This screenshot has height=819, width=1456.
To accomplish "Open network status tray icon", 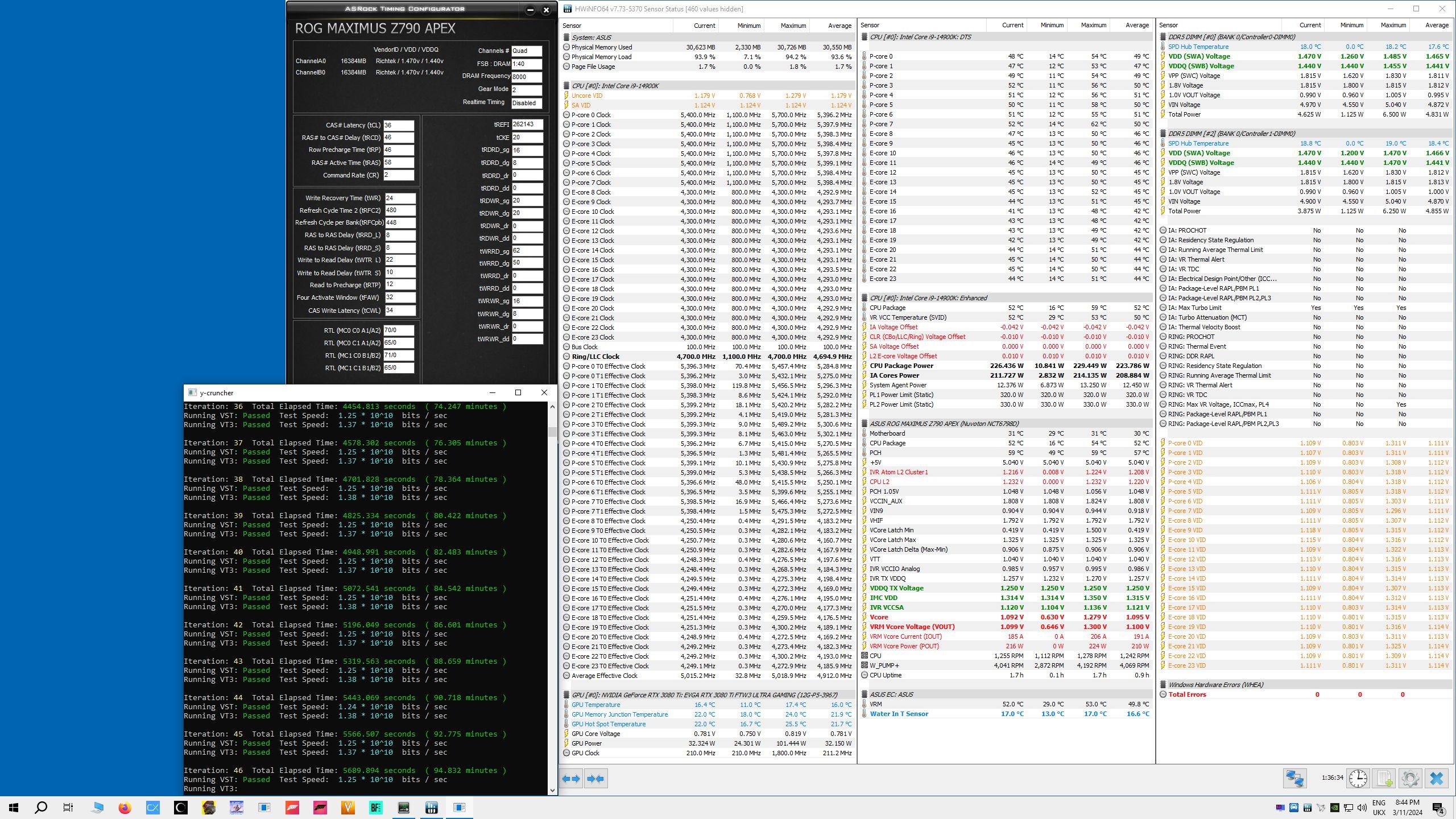I will point(1348,808).
